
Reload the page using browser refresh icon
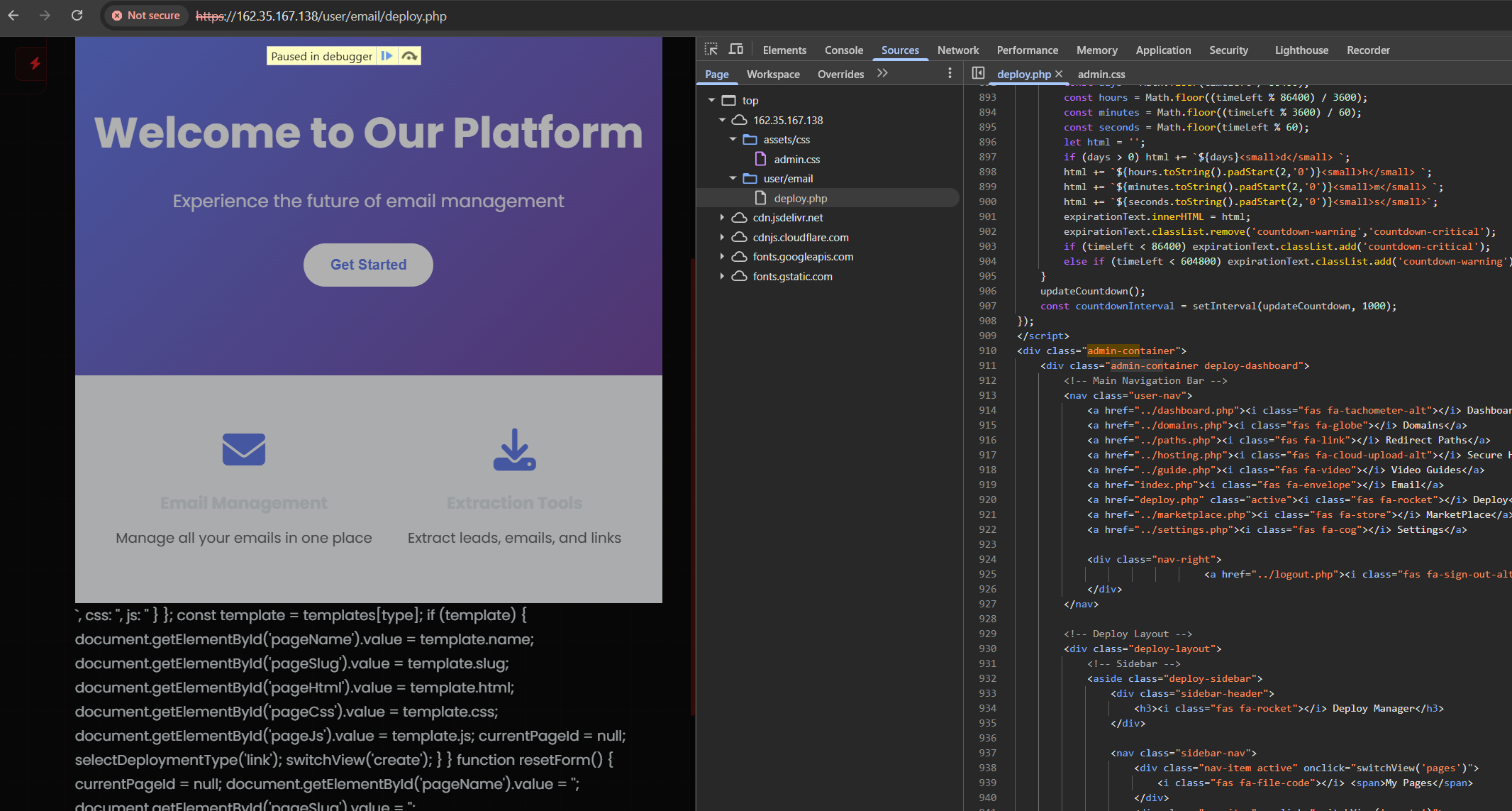[x=77, y=15]
